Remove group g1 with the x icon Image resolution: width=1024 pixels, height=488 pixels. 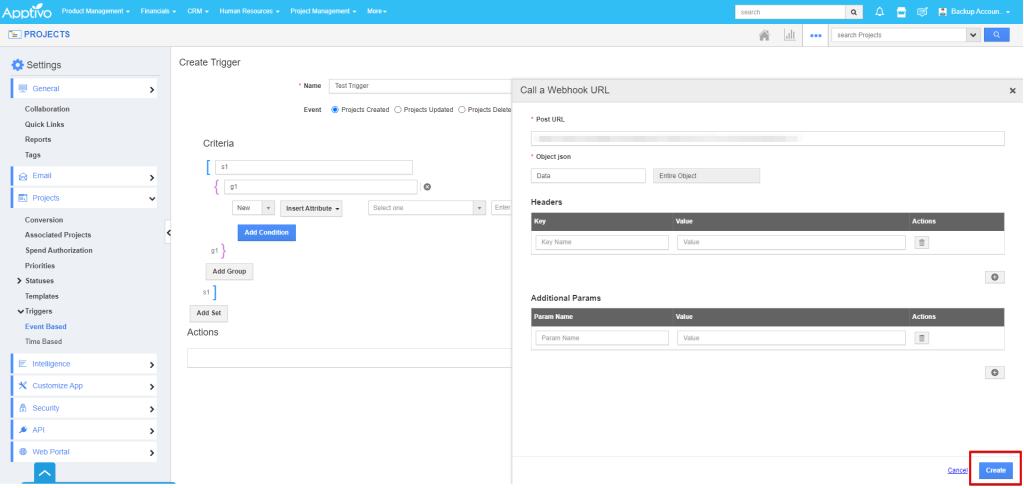pyautogui.click(x=427, y=187)
